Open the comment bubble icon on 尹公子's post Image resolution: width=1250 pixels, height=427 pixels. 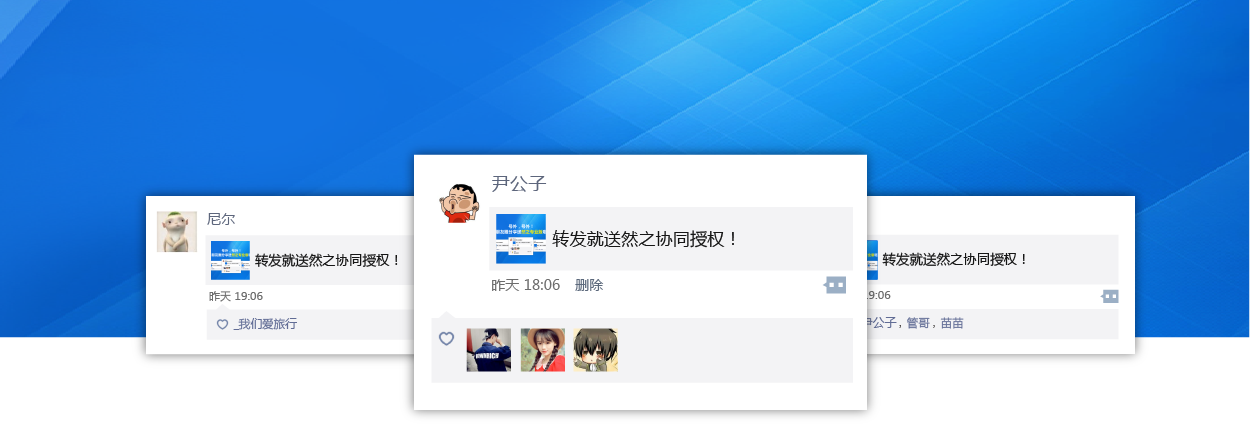point(836,285)
